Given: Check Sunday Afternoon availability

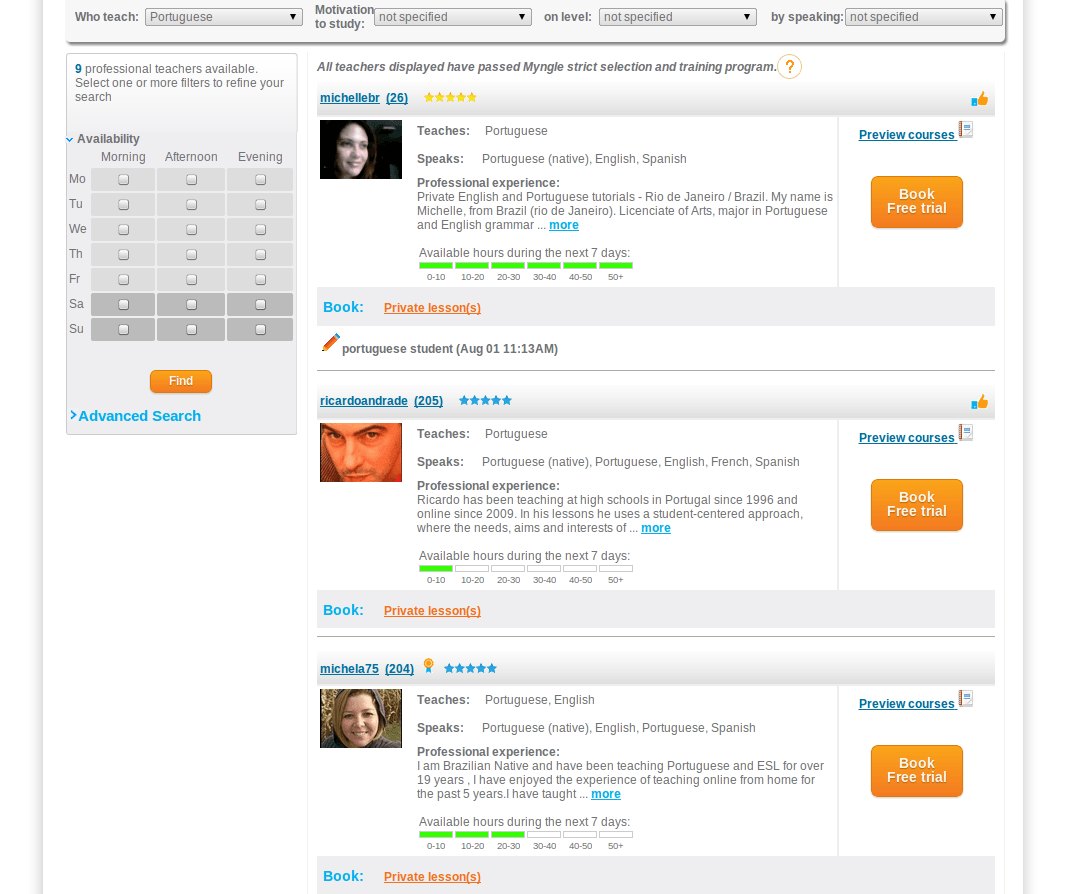Looking at the screenshot, I should (191, 330).
